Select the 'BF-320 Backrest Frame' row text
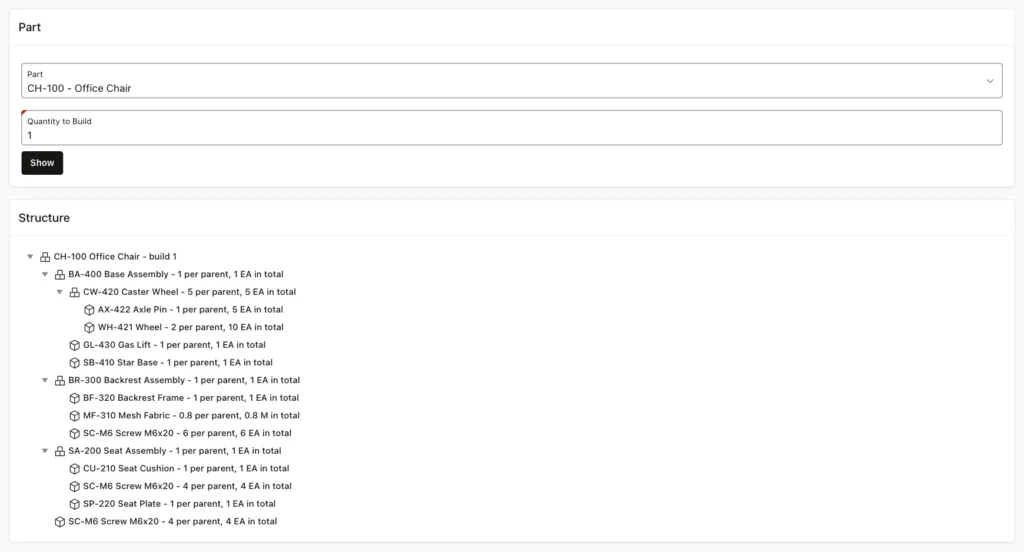The image size is (1024, 552). (191, 398)
